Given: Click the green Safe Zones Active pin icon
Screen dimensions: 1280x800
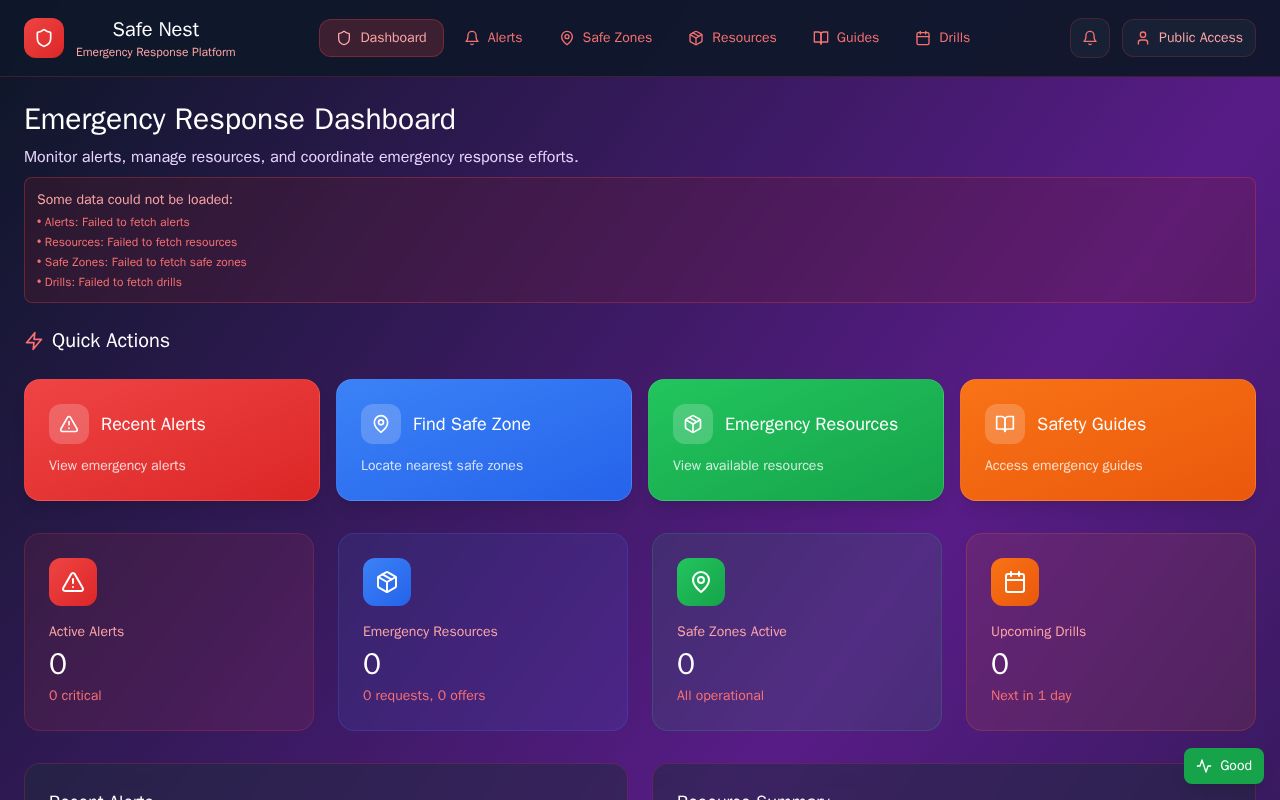Looking at the screenshot, I should pos(701,582).
